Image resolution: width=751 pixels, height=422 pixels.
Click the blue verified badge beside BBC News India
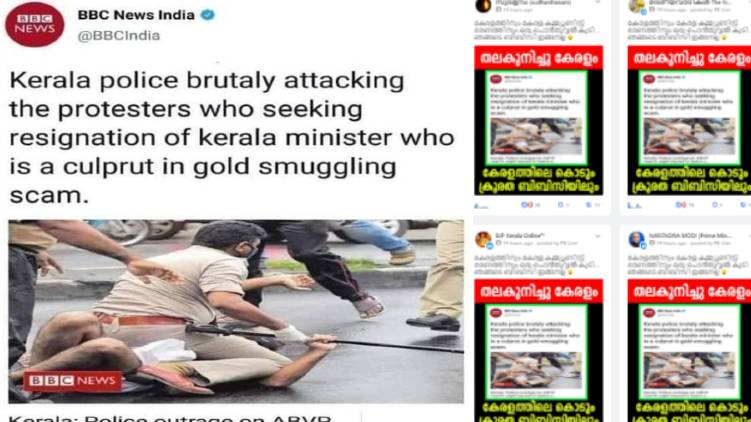tap(207, 15)
